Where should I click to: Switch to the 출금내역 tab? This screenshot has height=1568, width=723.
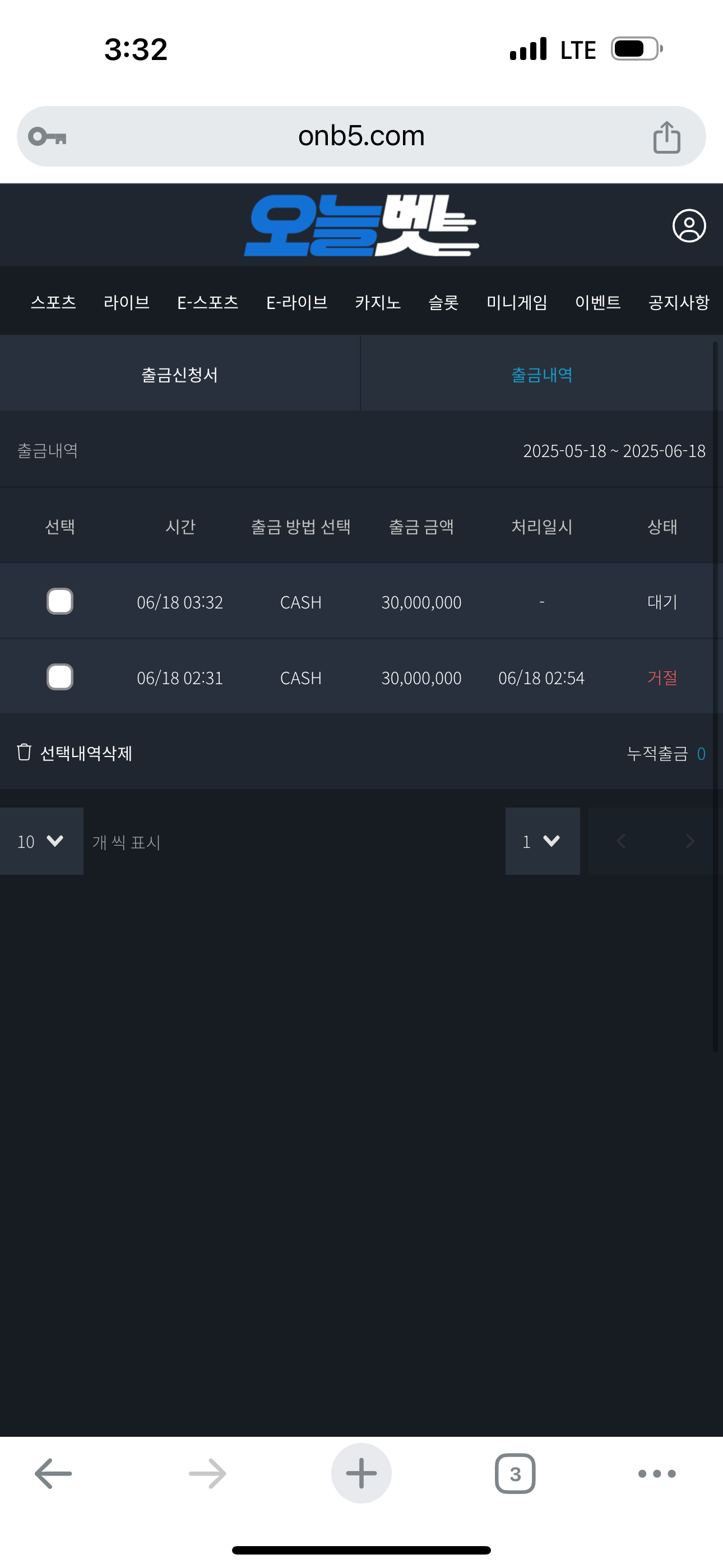point(541,375)
